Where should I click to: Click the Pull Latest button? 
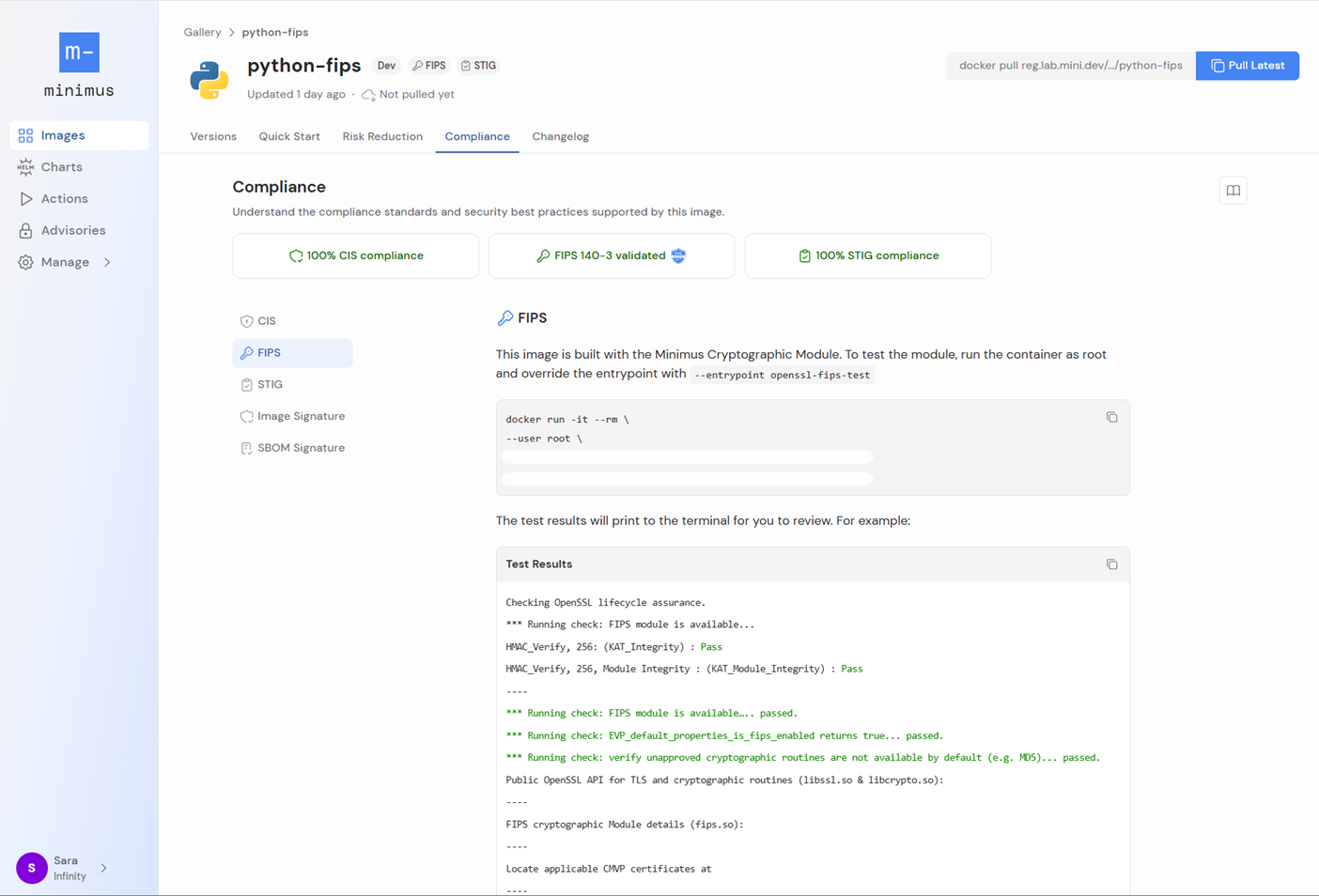(1247, 66)
